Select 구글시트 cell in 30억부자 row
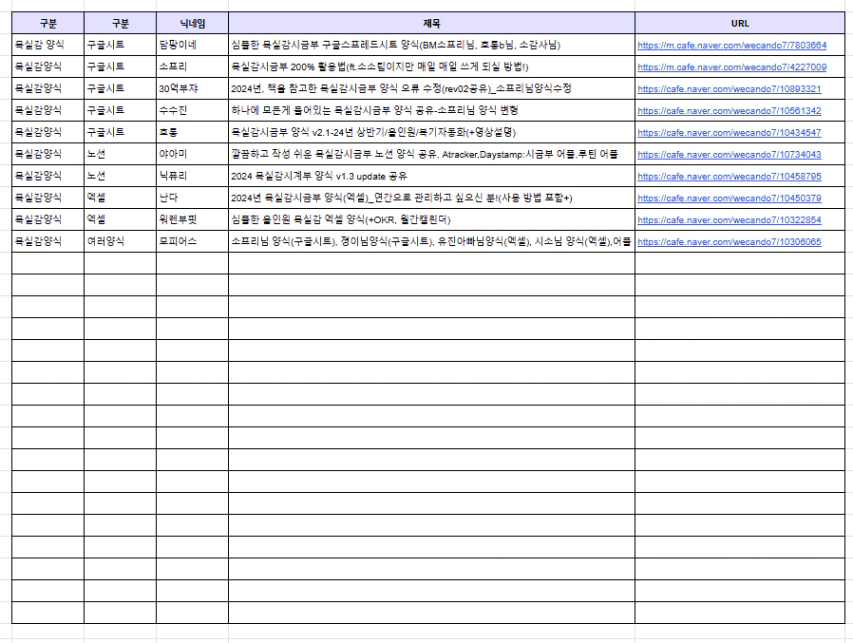 120,88
